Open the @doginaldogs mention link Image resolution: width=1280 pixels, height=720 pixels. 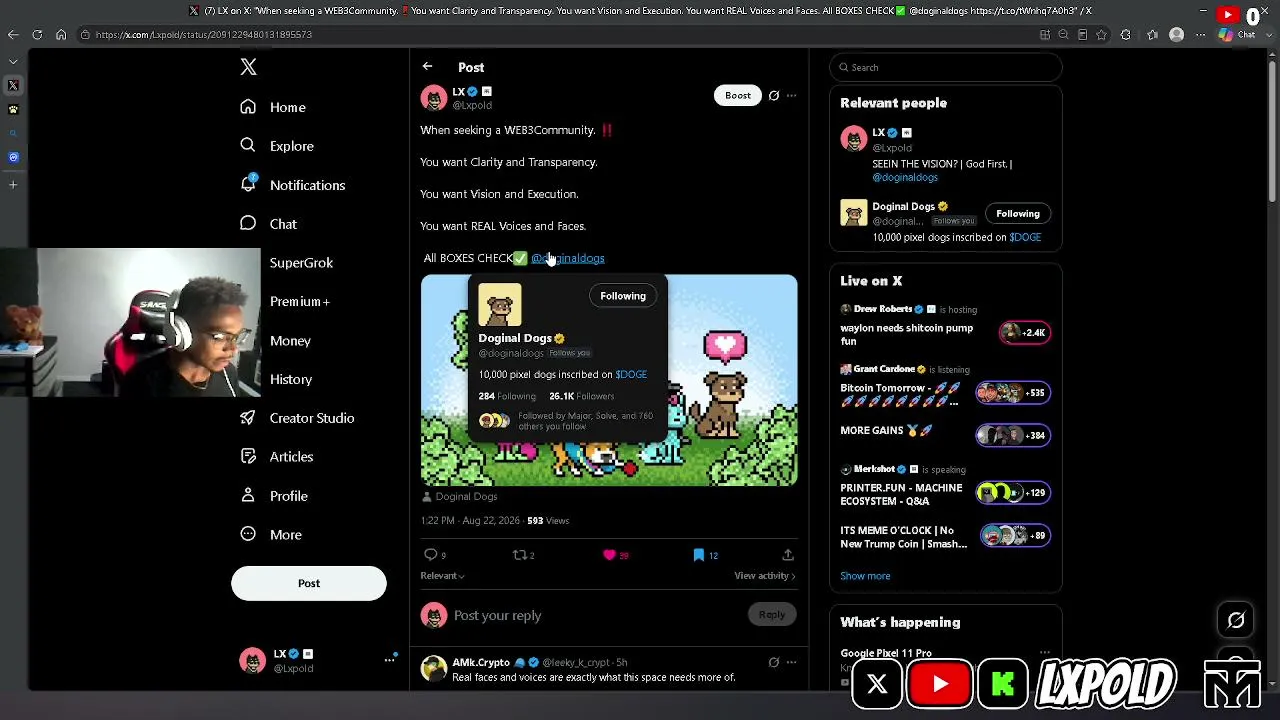(x=568, y=258)
